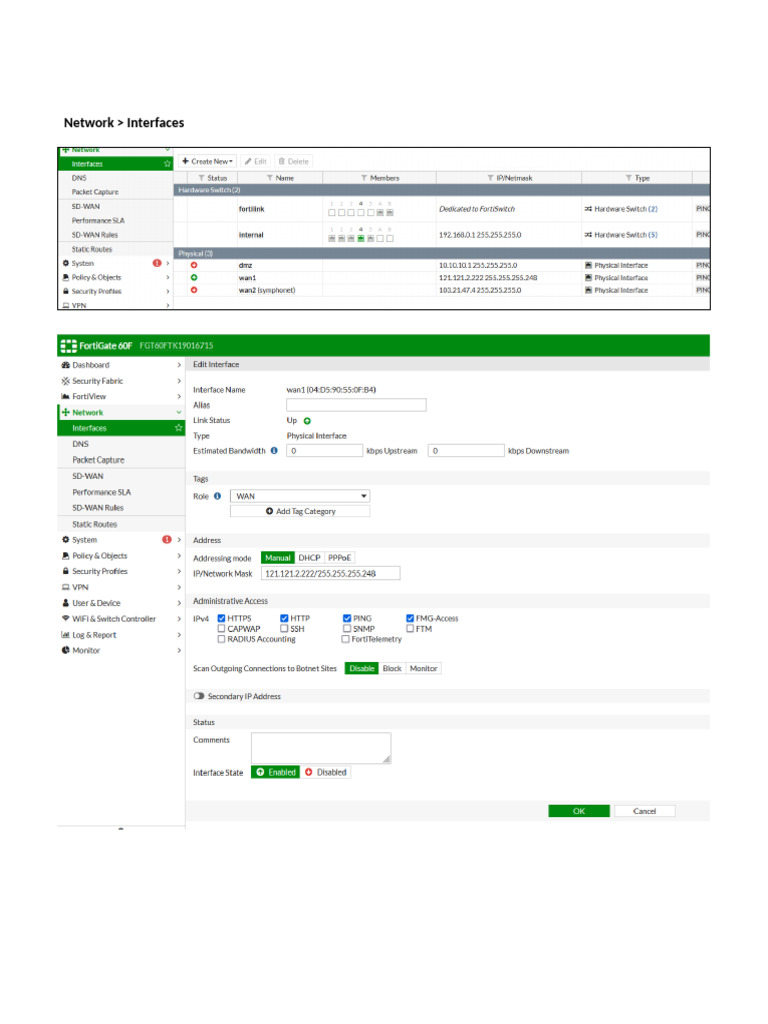768x1024 pixels.
Task: Open the Create New dropdown
Action: 207,161
